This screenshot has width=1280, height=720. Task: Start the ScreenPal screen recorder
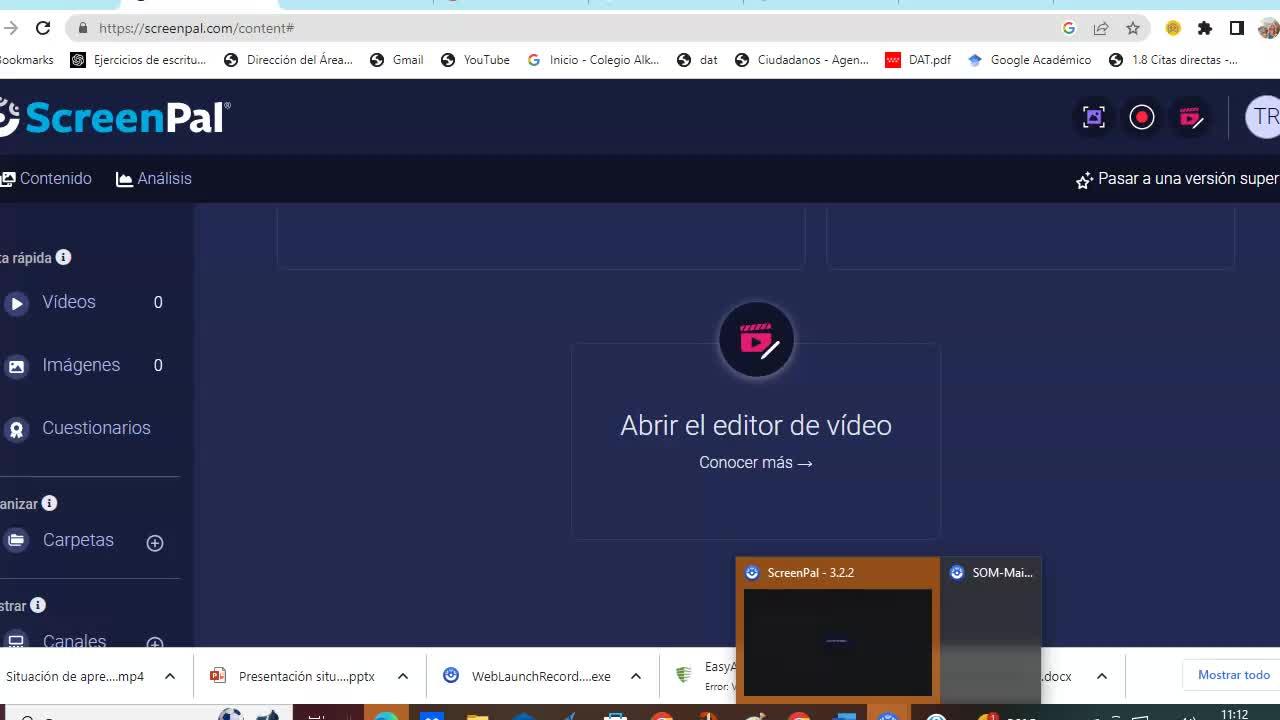click(x=1142, y=117)
